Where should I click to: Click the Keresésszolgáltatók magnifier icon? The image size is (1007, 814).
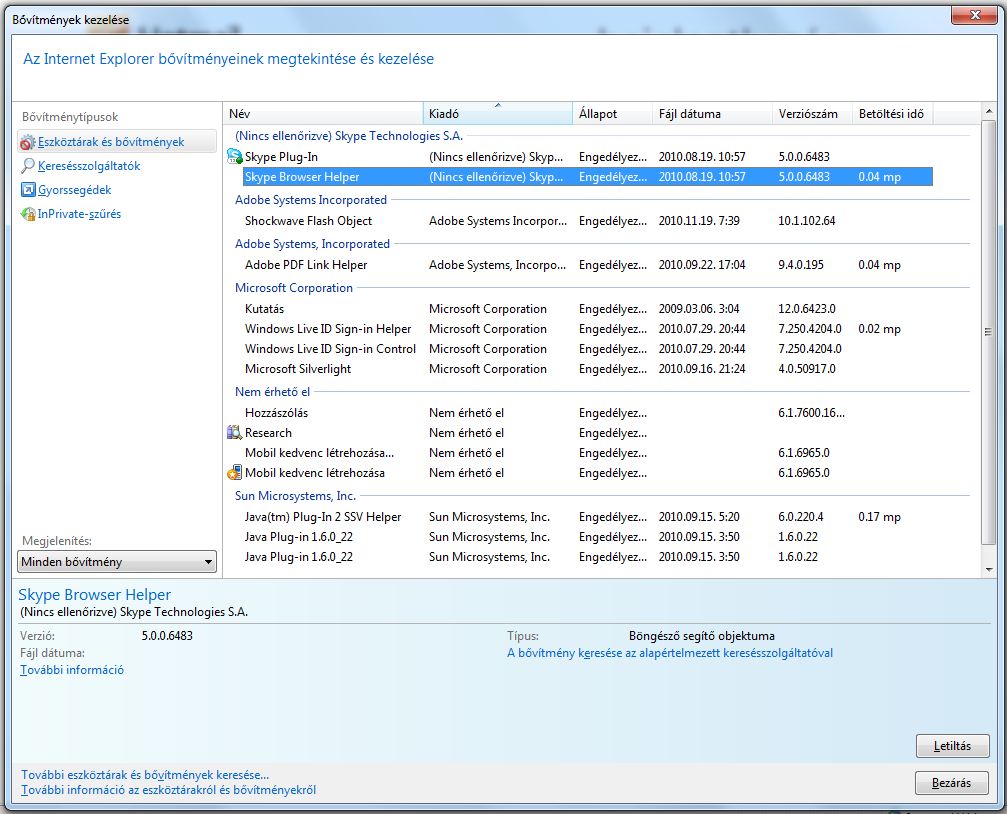[x=28, y=166]
